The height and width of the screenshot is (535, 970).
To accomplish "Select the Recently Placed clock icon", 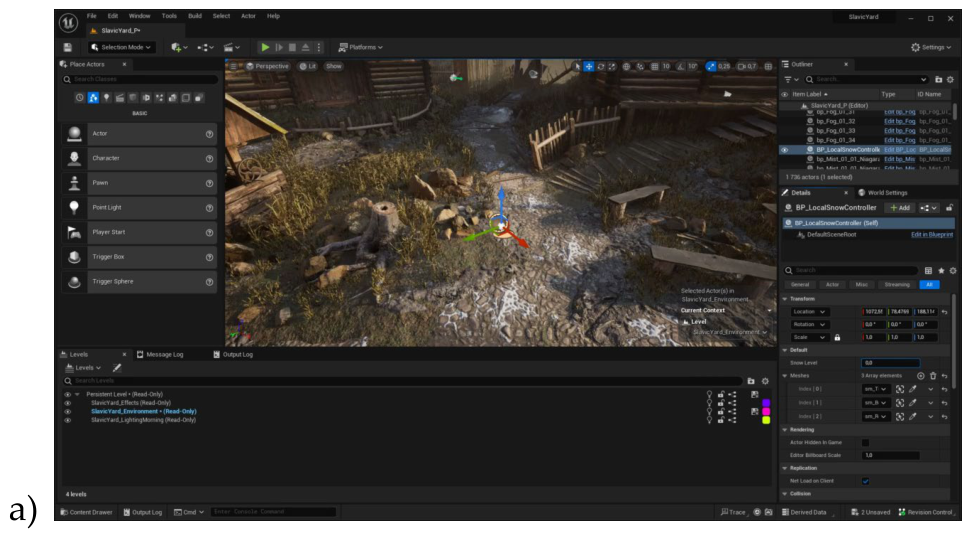I will coord(79,98).
